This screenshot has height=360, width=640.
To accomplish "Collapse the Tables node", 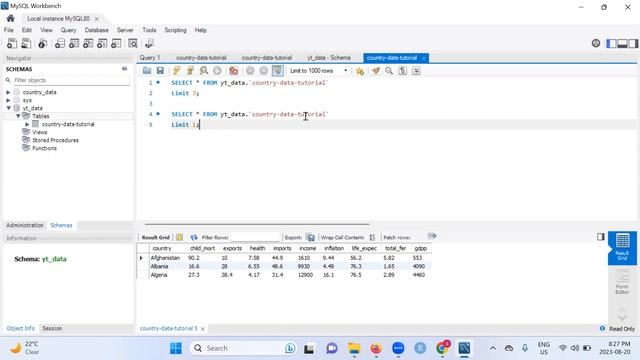I will pyautogui.click(x=18, y=116).
